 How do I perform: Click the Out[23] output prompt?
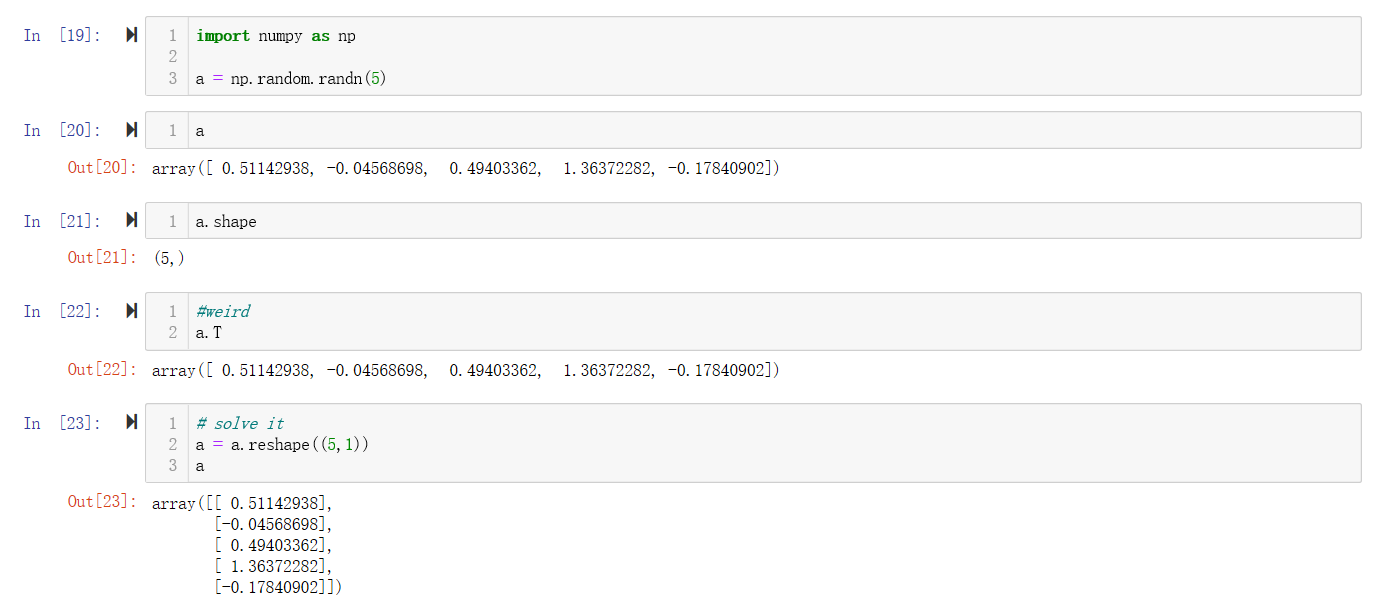[x=101, y=502]
